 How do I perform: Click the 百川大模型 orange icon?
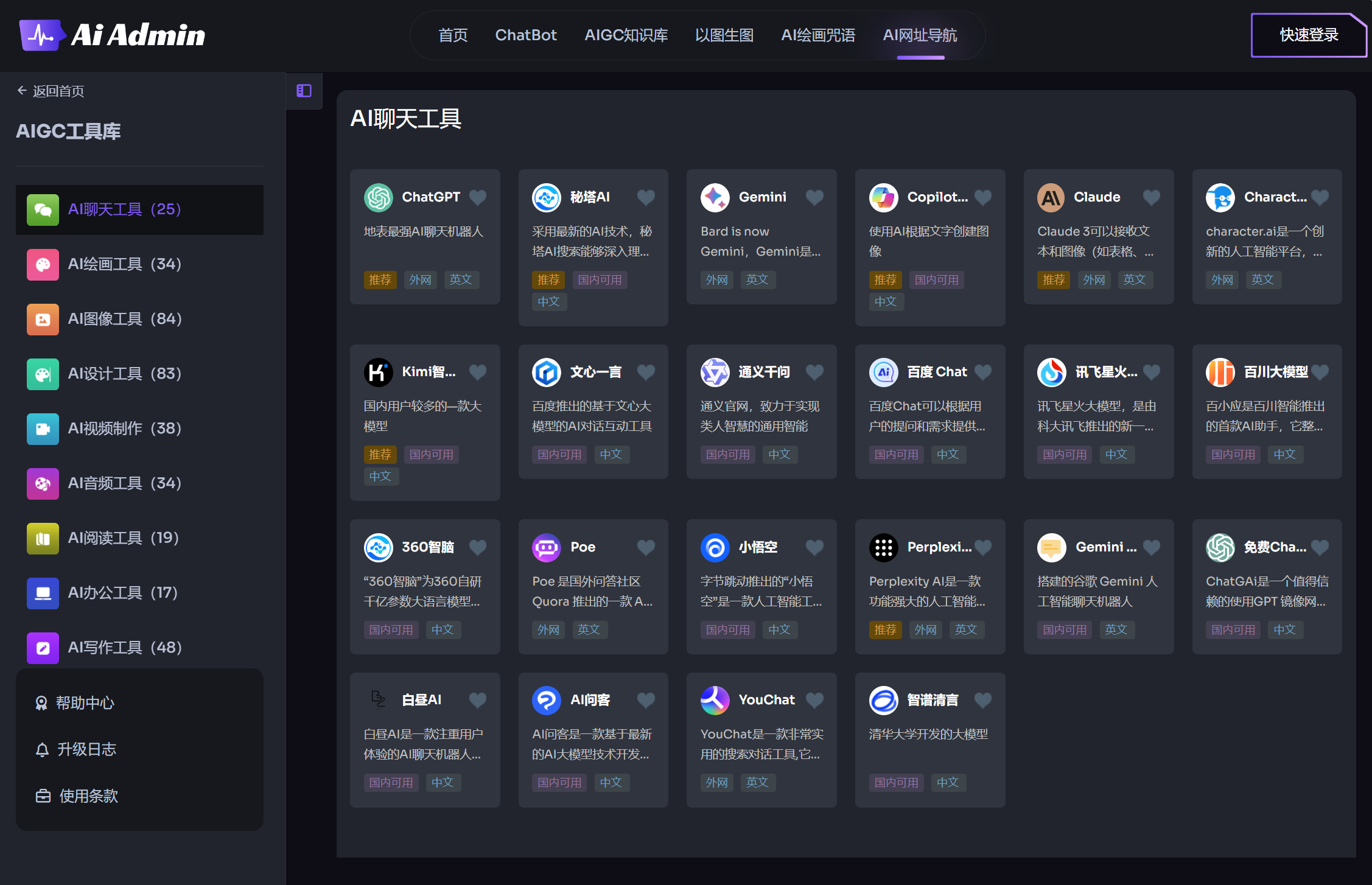point(1220,372)
